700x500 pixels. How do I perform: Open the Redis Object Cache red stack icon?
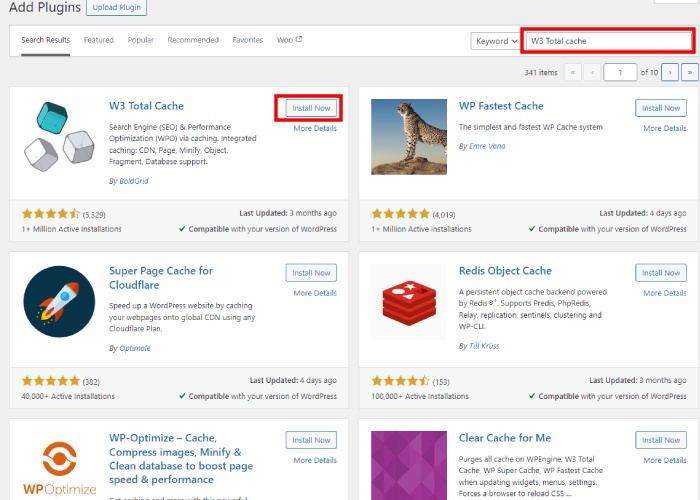tap(409, 302)
